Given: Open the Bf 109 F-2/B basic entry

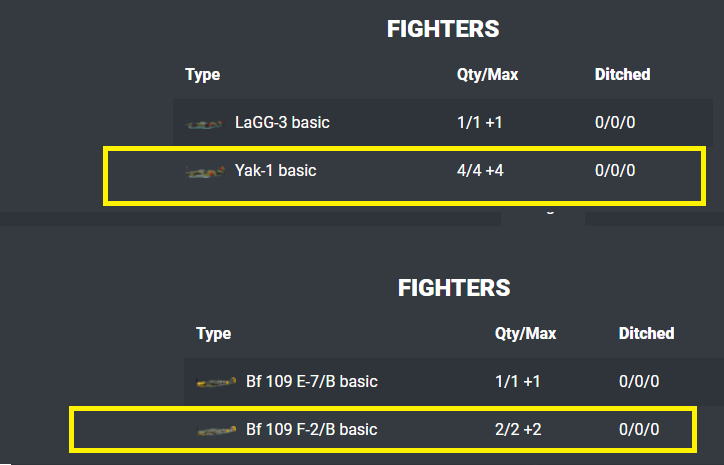Looking at the screenshot, I should point(311,430).
